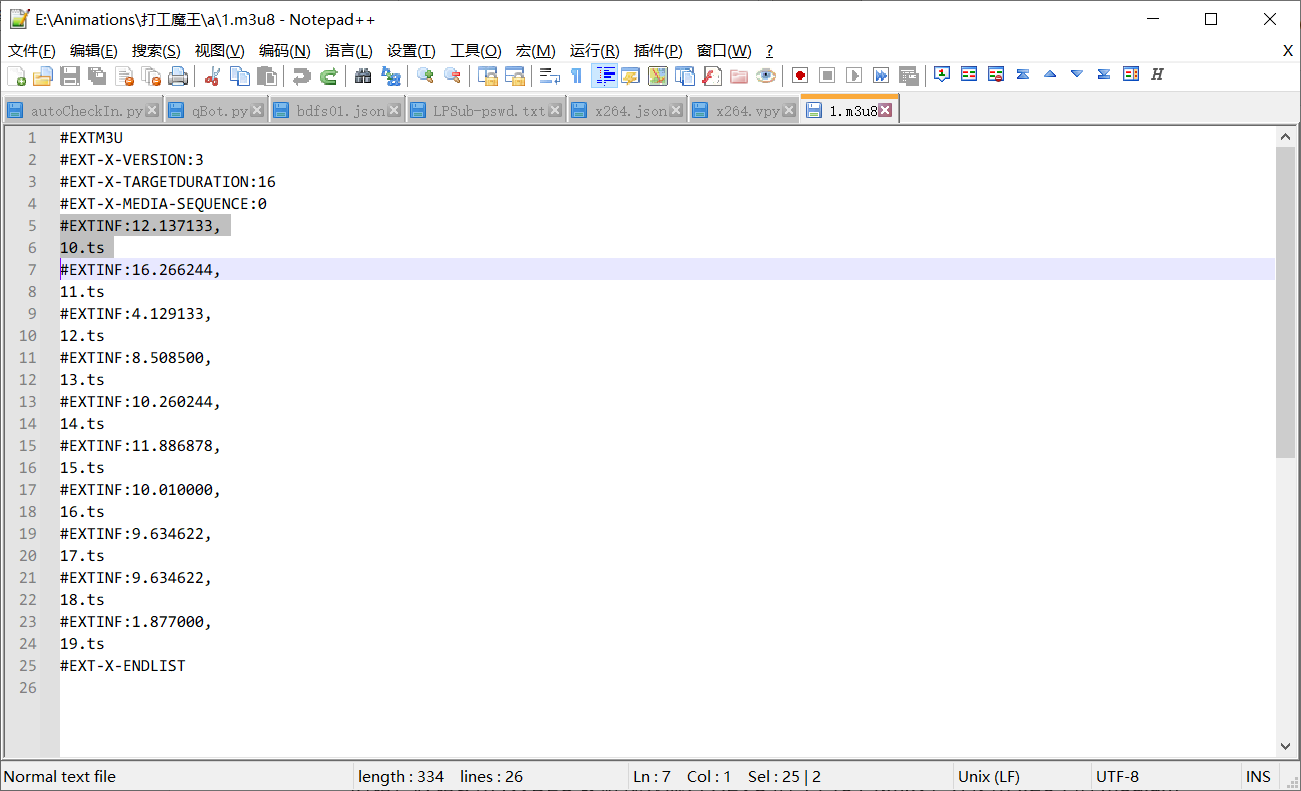Screen dimensions: 1301x791
Task: Cut the selection with the scissors icon
Action: [212, 75]
